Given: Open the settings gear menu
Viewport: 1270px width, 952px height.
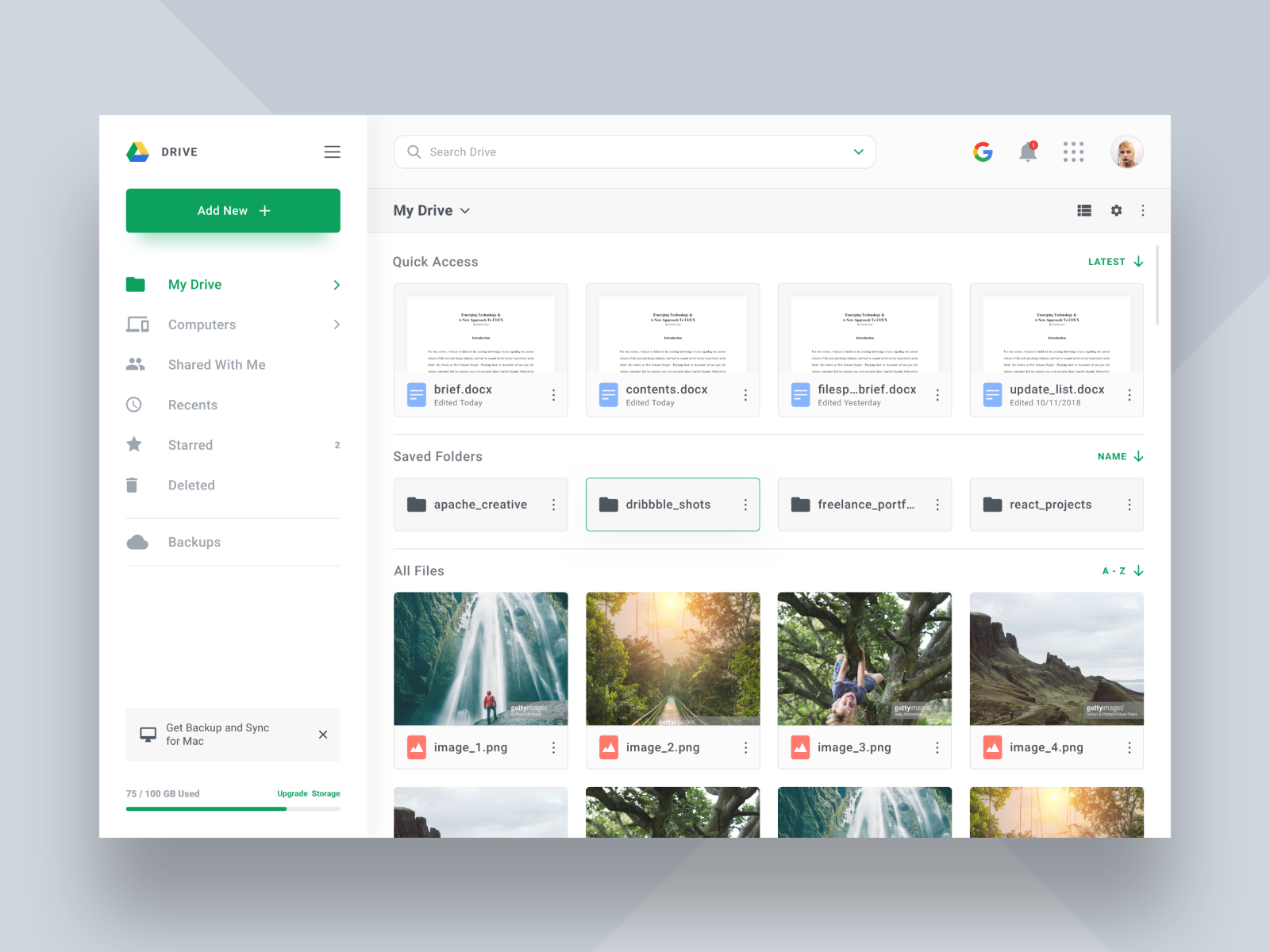Looking at the screenshot, I should click(x=1116, y=210).
